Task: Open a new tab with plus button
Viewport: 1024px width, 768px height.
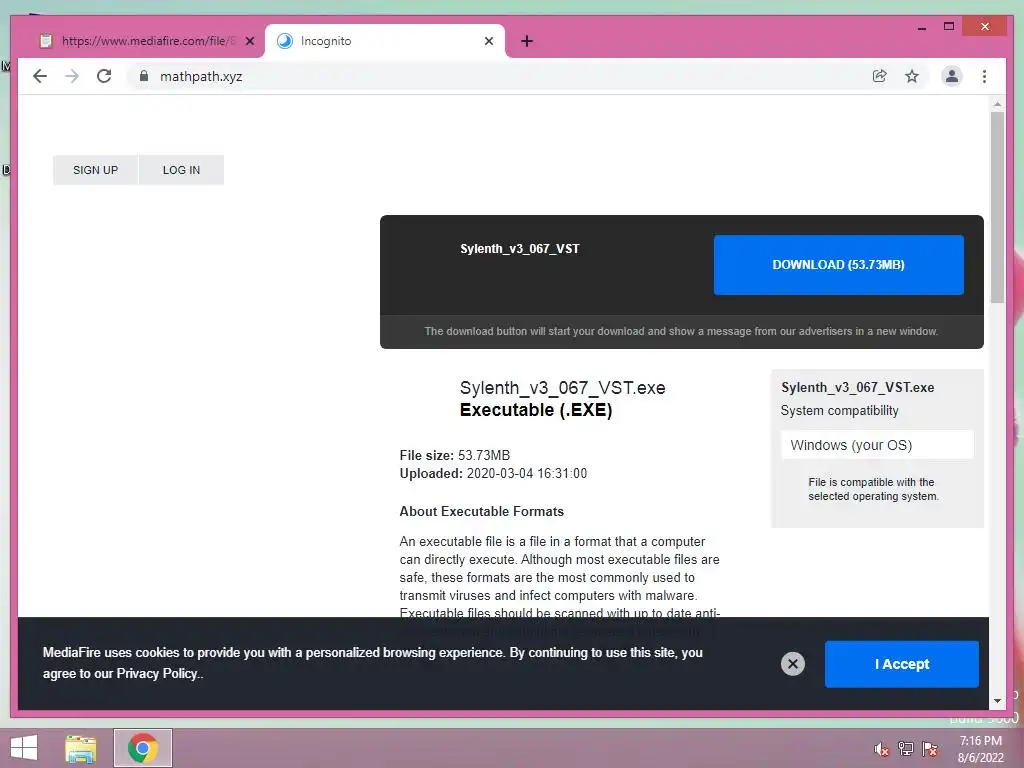Action: [527, 41]
